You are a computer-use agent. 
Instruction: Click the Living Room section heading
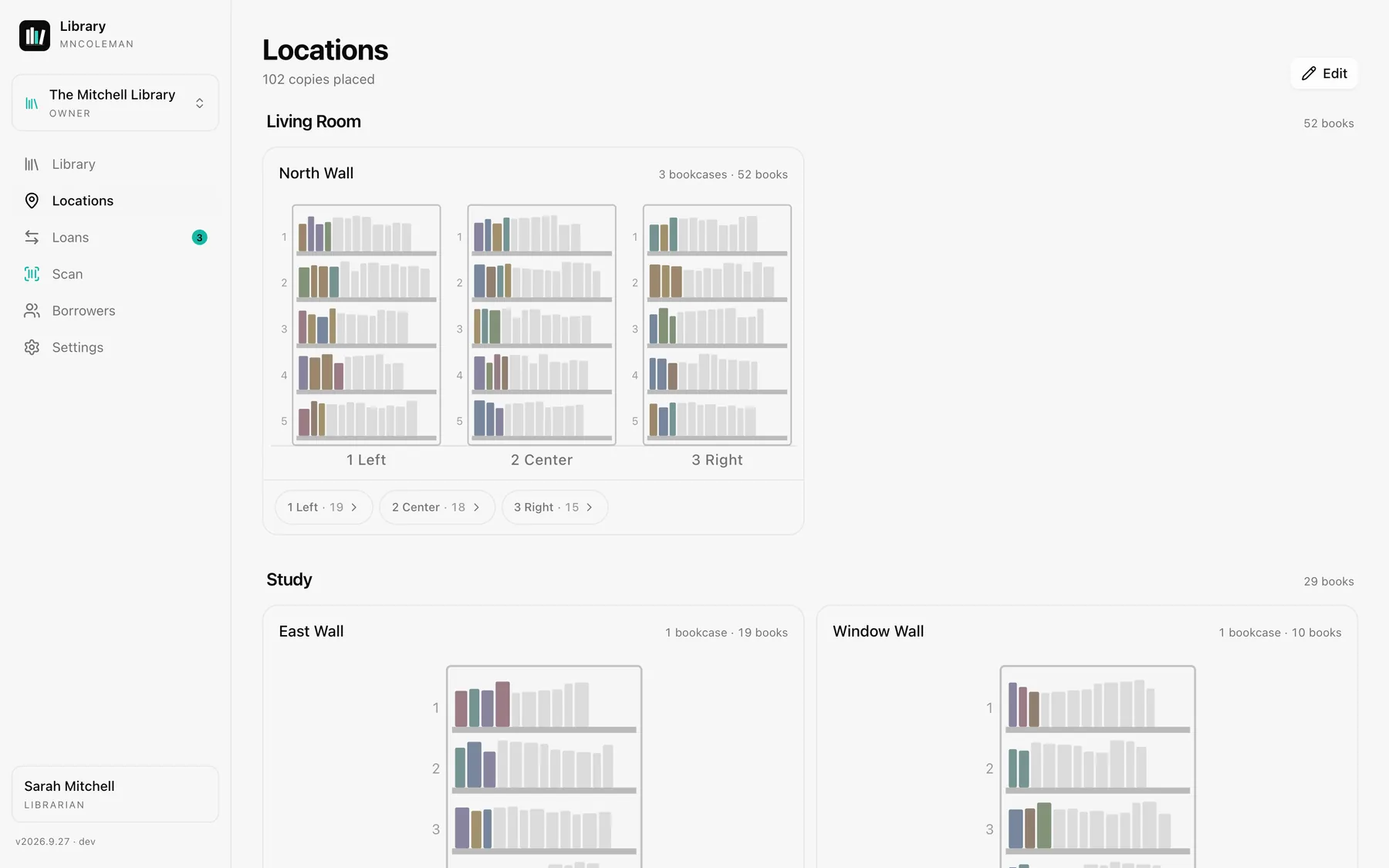pos(313,122)
